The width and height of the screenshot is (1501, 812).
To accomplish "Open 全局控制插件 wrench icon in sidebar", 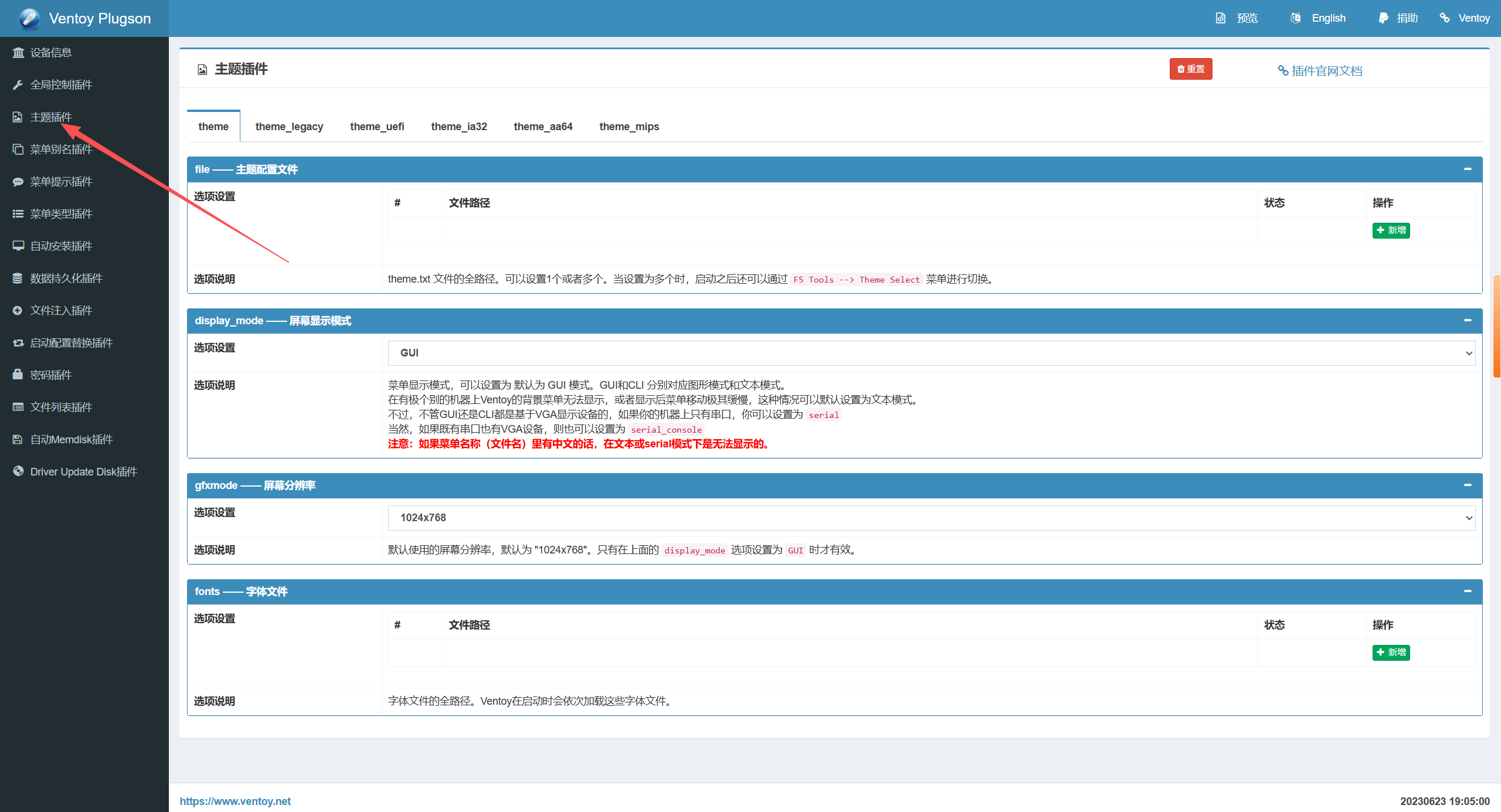I will point(18,85).
